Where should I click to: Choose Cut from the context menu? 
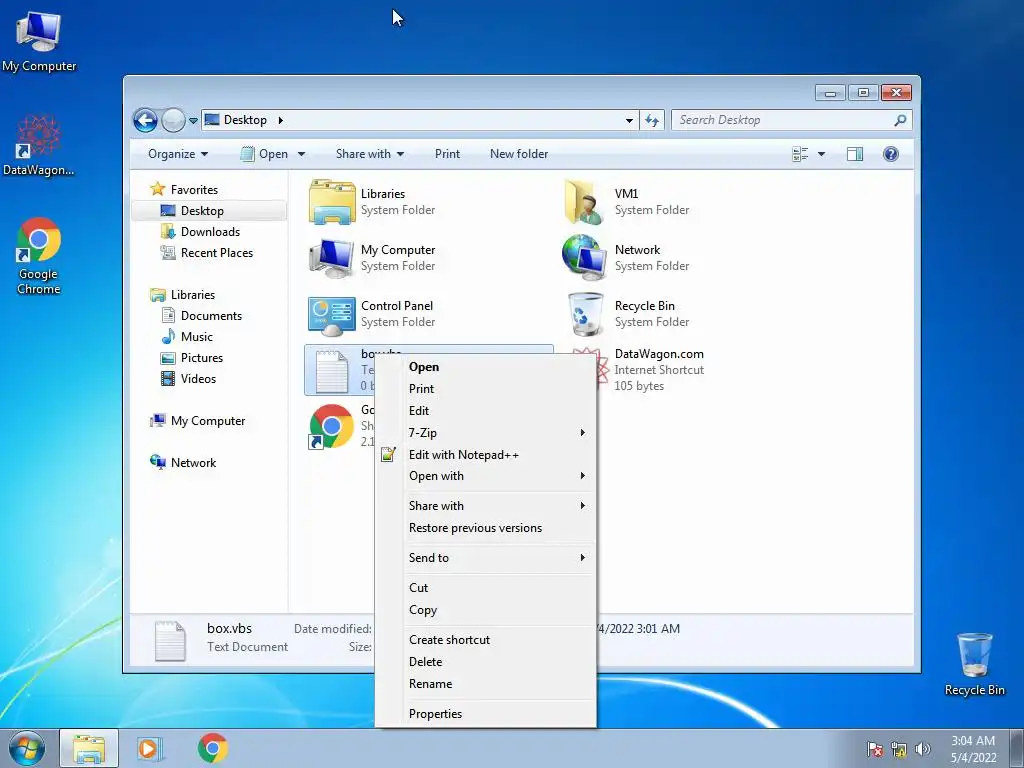click(487, 588)
